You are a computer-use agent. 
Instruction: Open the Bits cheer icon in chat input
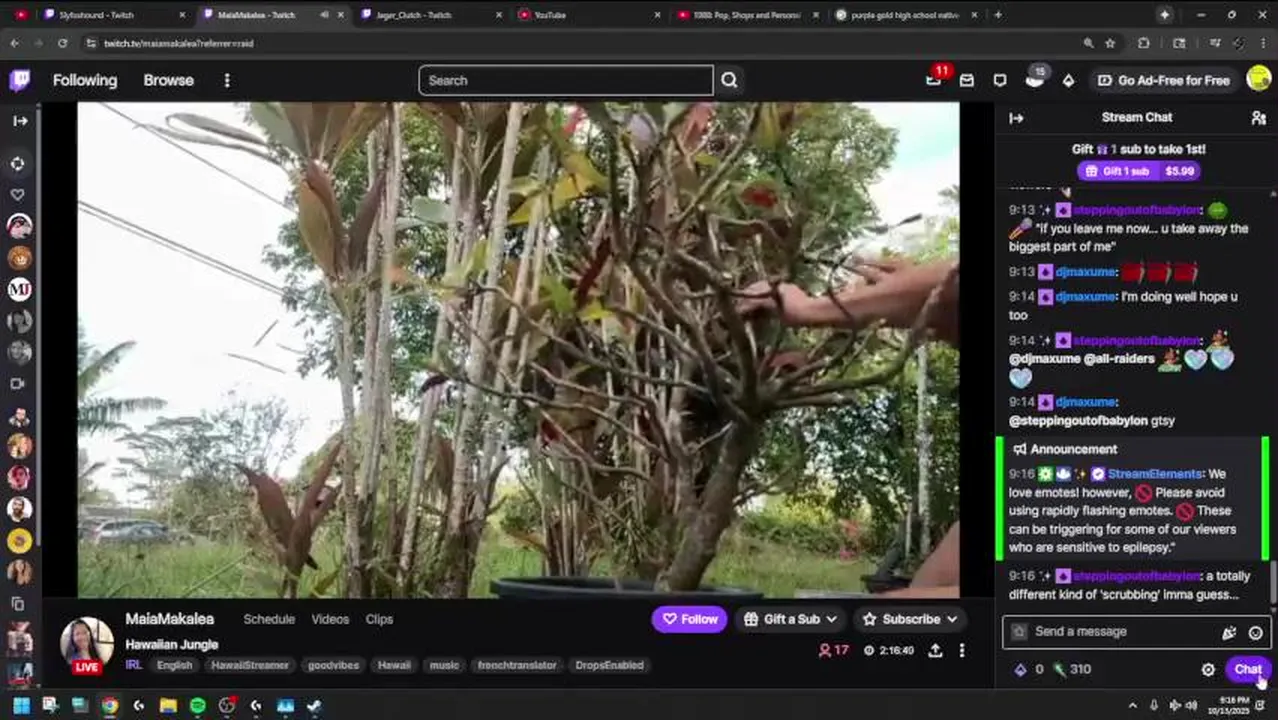tap(1229, 632)
